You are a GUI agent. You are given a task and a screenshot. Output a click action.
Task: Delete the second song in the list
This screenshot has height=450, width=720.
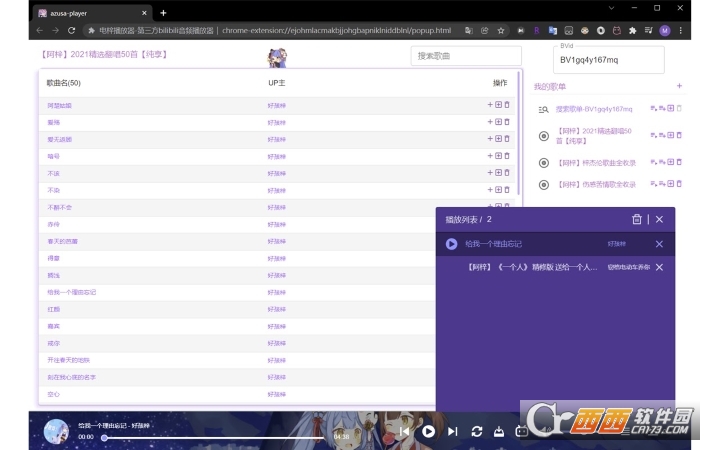point(507,122)
